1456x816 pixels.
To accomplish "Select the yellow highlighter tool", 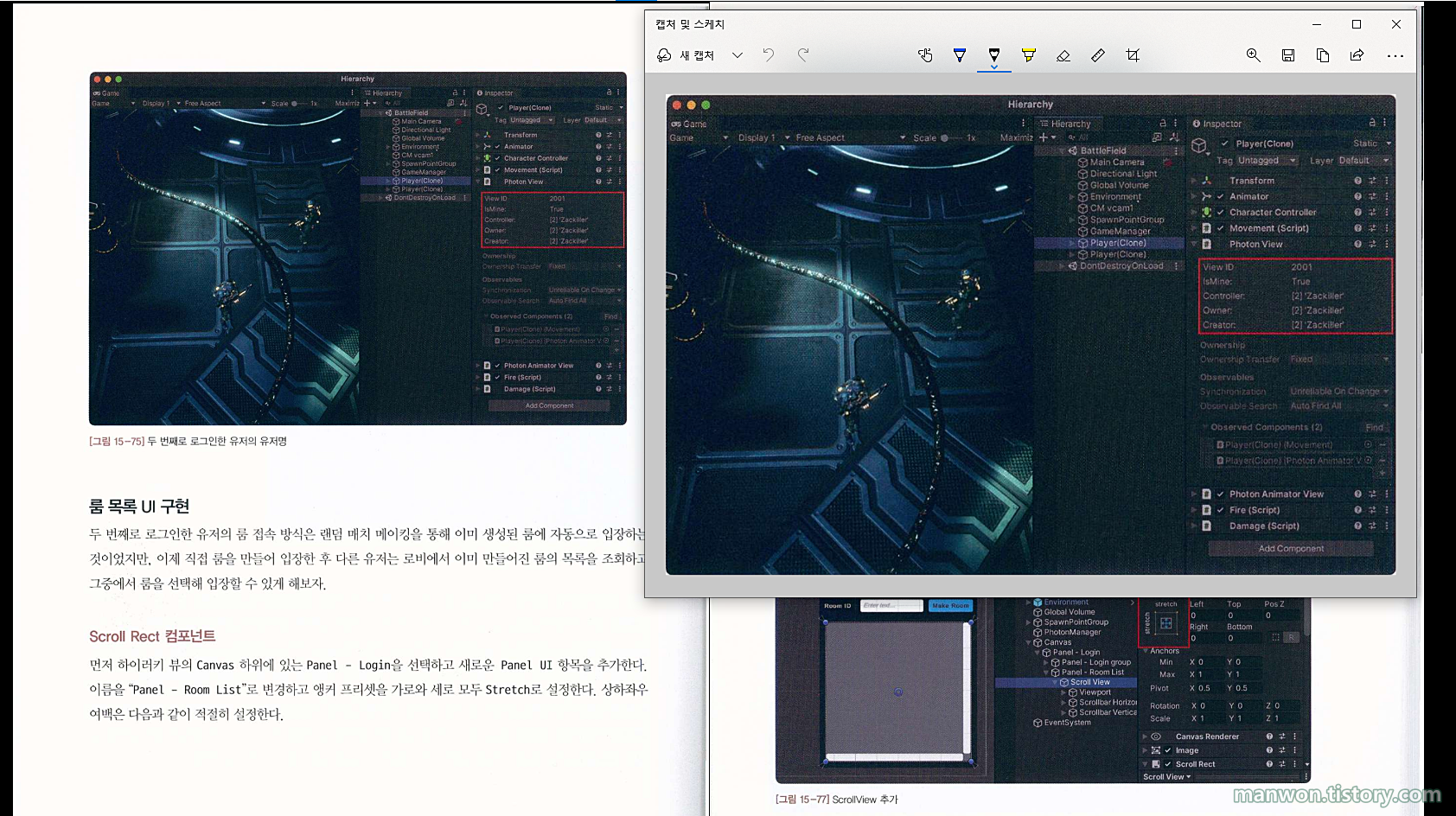I will (1029, 55).
